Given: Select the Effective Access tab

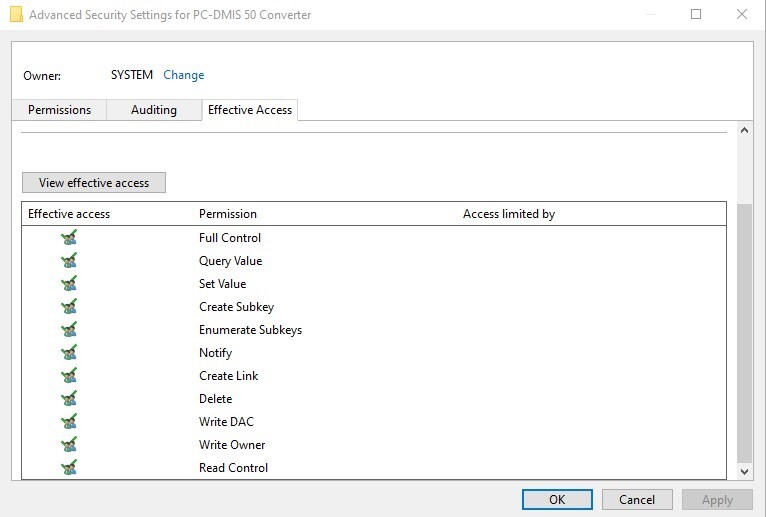Looking at the screenshot, I should [x=250, y=110].
